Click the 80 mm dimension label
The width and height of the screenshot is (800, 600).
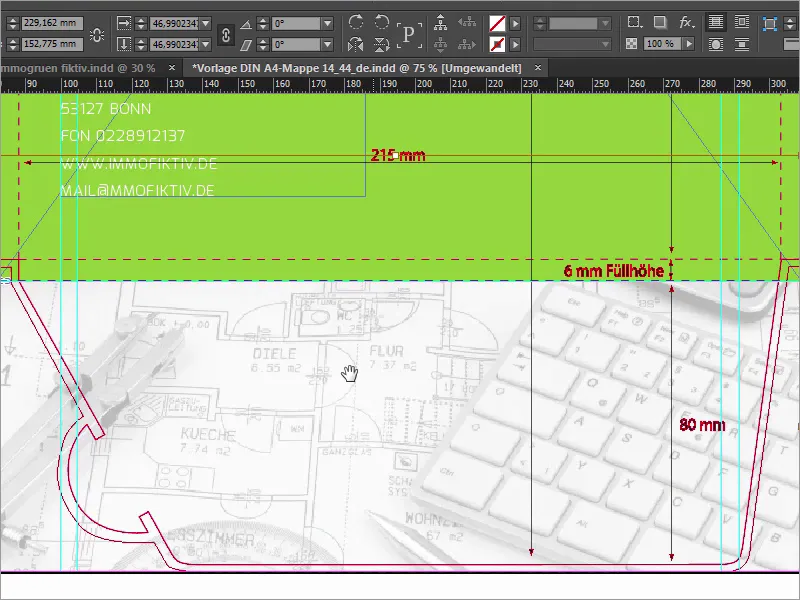point(702,425)
